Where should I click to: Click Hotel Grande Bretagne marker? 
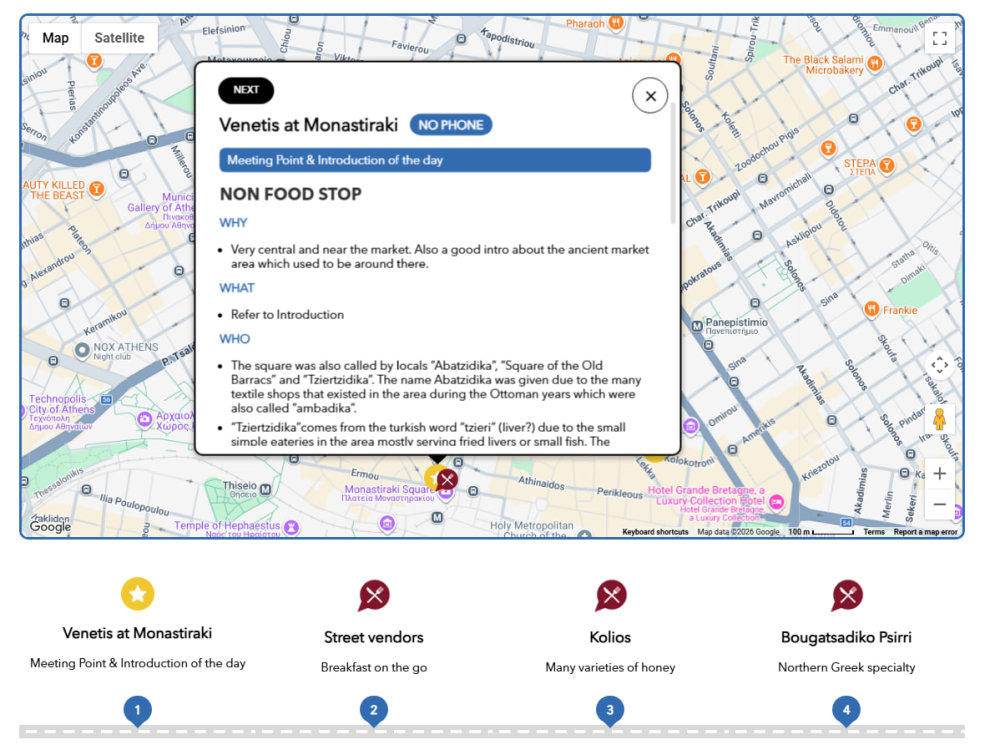pos(776,502)
